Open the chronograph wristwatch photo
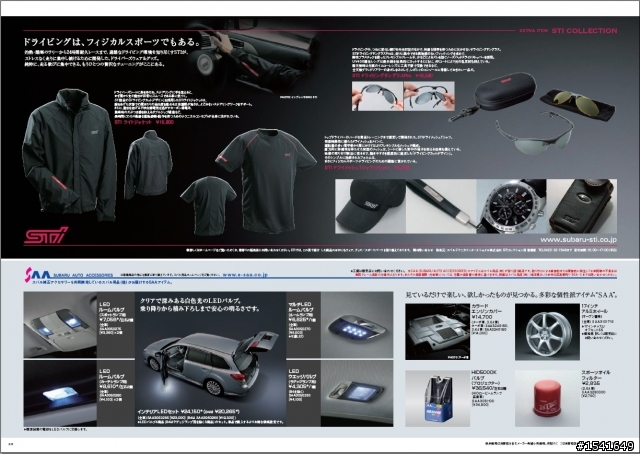The image size is (640, 454). click(x=511, y=206)
